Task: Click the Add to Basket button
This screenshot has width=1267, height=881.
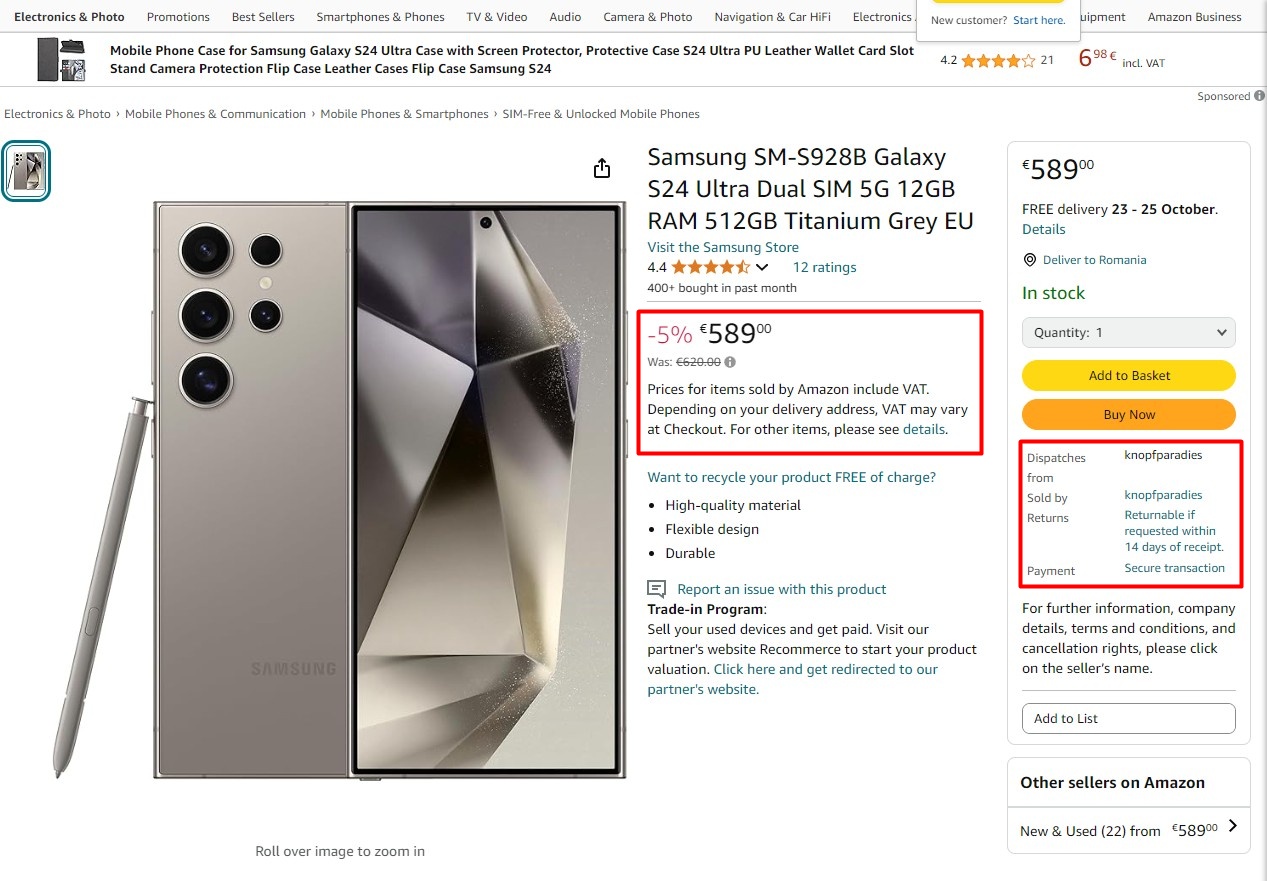Action: (x=1128, y=375)
